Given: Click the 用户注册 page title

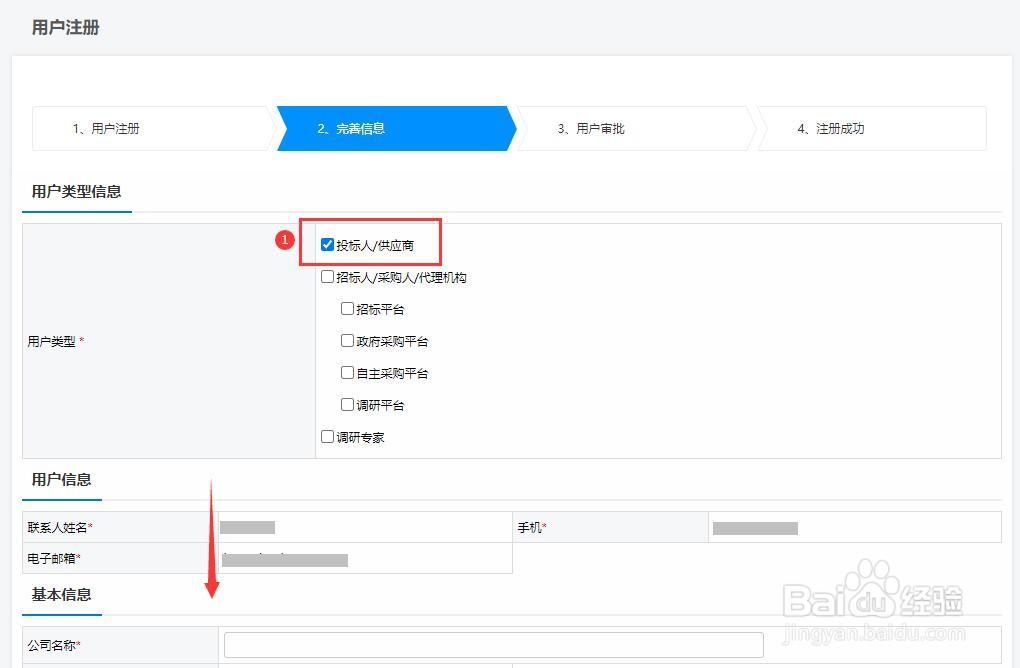Looking at the screenshot, I should coord(66,27).
